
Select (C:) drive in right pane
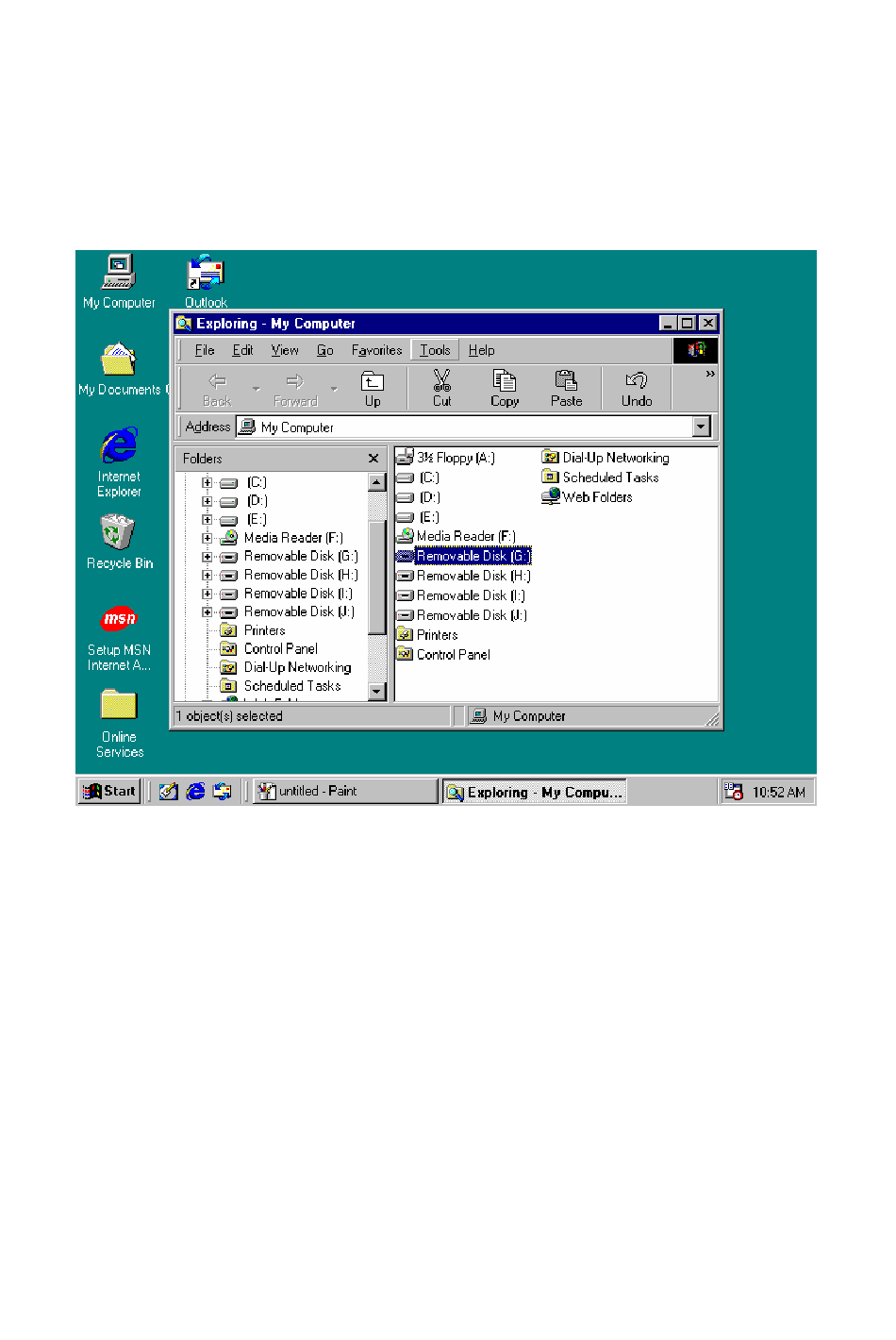coord(418,477)
